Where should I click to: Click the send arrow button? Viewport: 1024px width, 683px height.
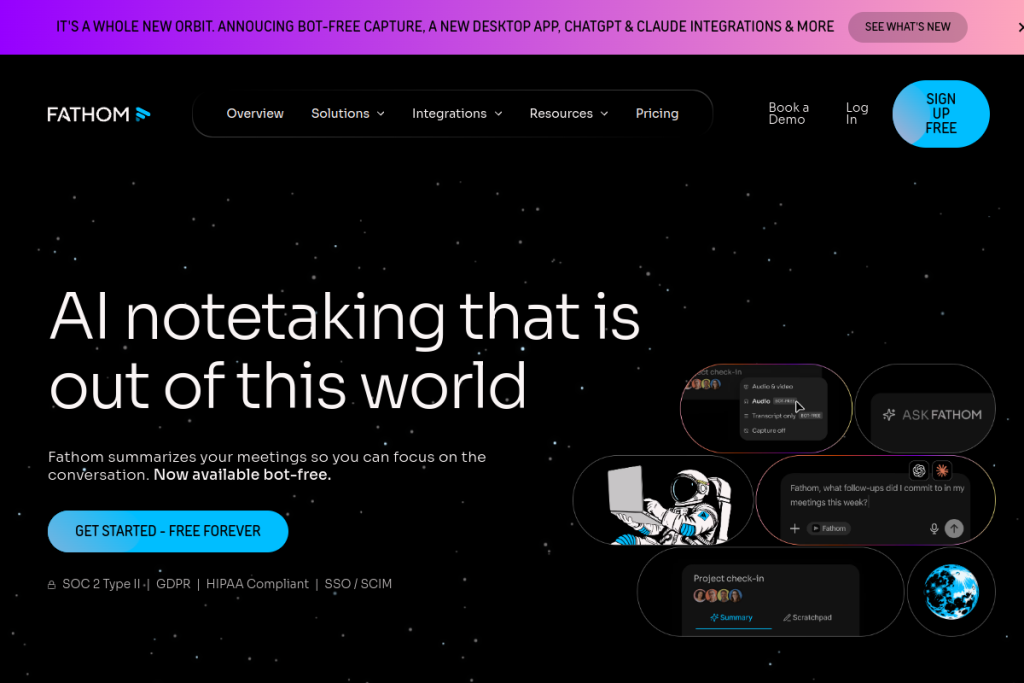point(954,528)
